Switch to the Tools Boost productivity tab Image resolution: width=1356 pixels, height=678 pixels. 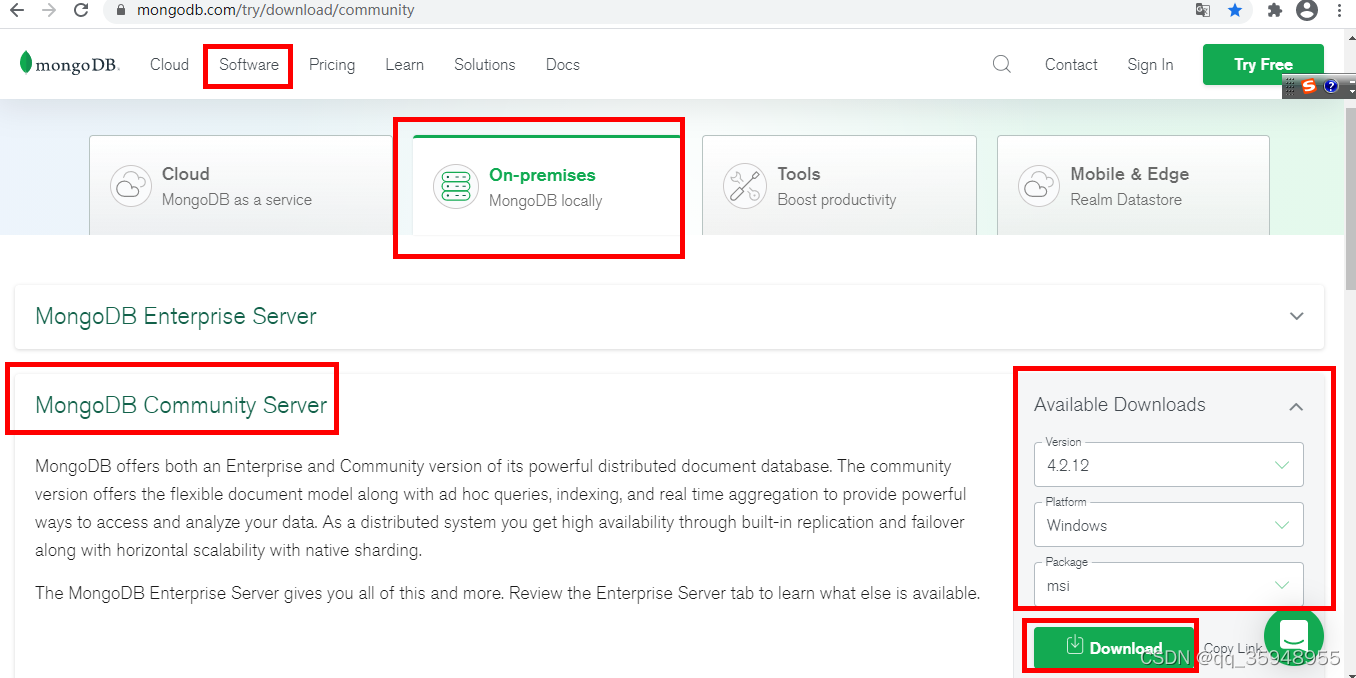click(839, 186)
